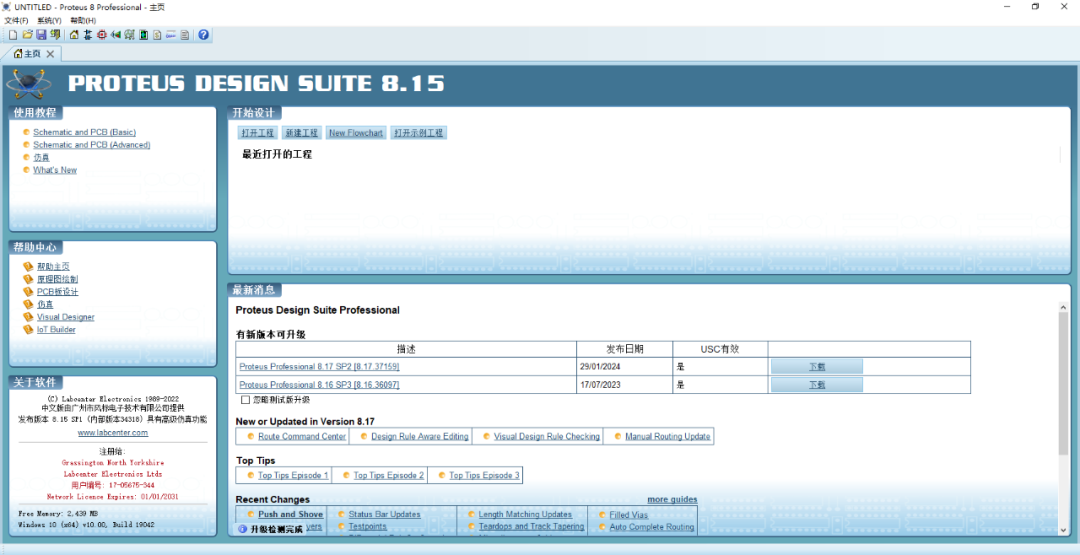
Task: Open Status Bar Updates link
Action: click(x=384, y=514)
